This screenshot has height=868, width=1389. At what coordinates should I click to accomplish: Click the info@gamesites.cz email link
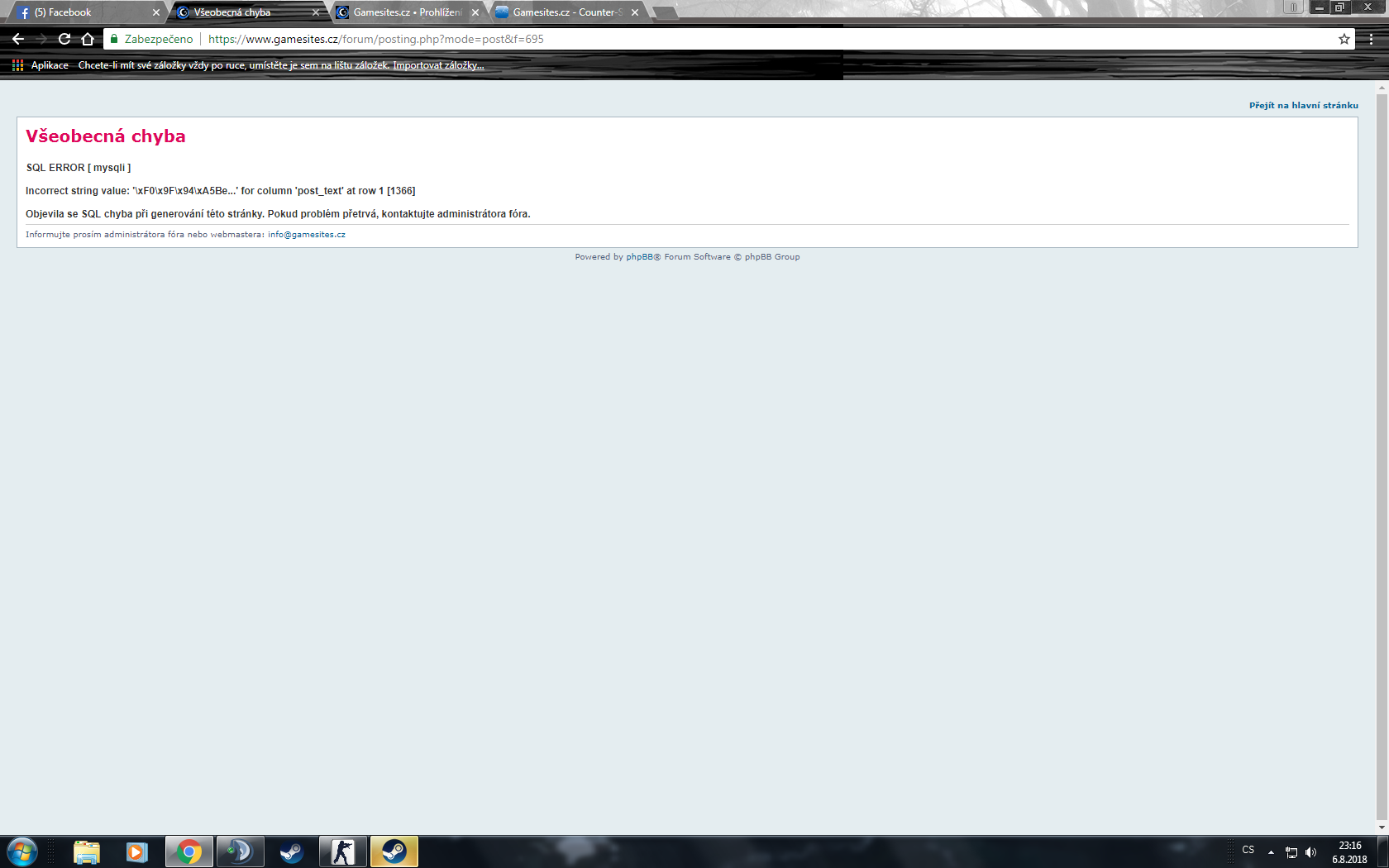point(307,235)
